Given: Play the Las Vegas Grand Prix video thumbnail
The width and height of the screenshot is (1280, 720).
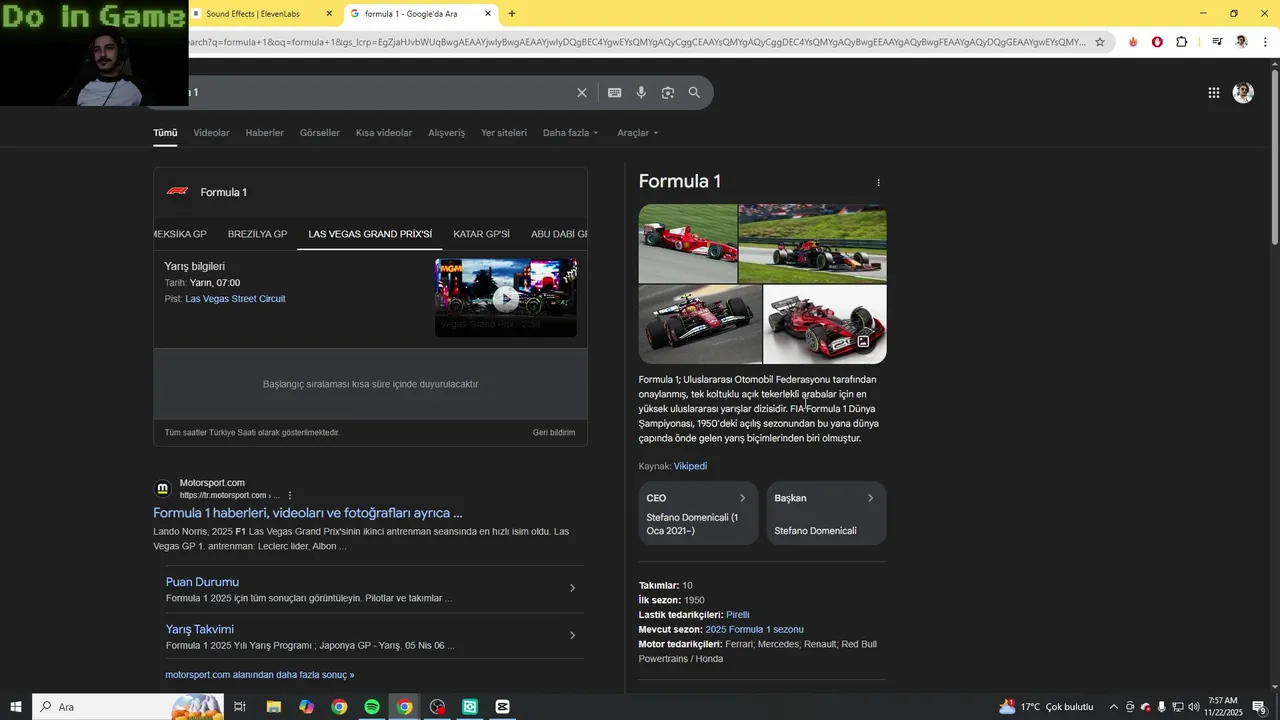Looking at the screenshot, I should tap(506, 298).
